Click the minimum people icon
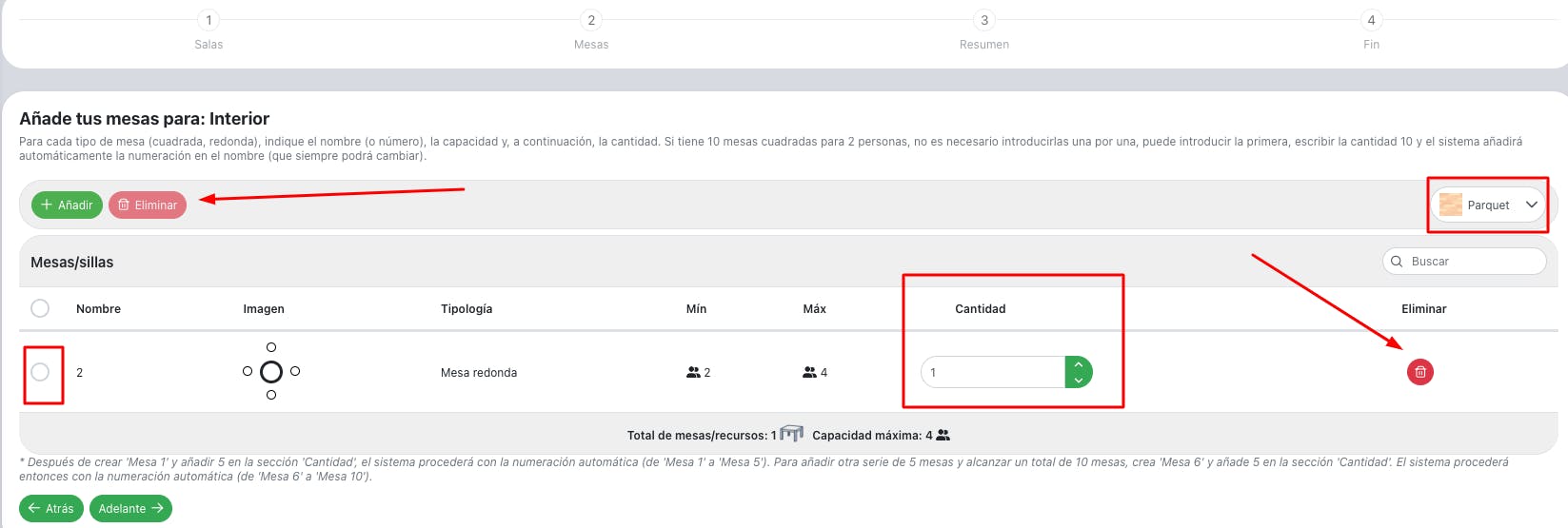 693,373
